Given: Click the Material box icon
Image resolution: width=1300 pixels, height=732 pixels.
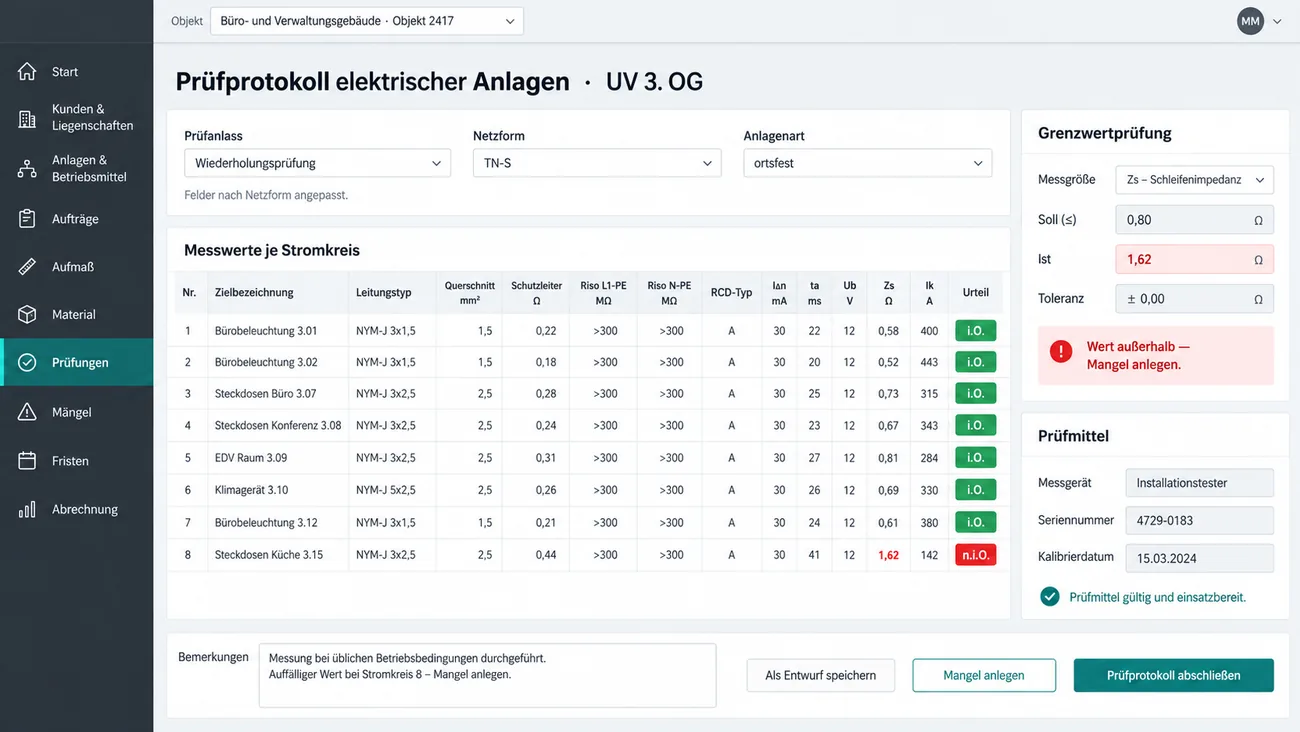Looking at the screenshot, I should tap(27, 314).
